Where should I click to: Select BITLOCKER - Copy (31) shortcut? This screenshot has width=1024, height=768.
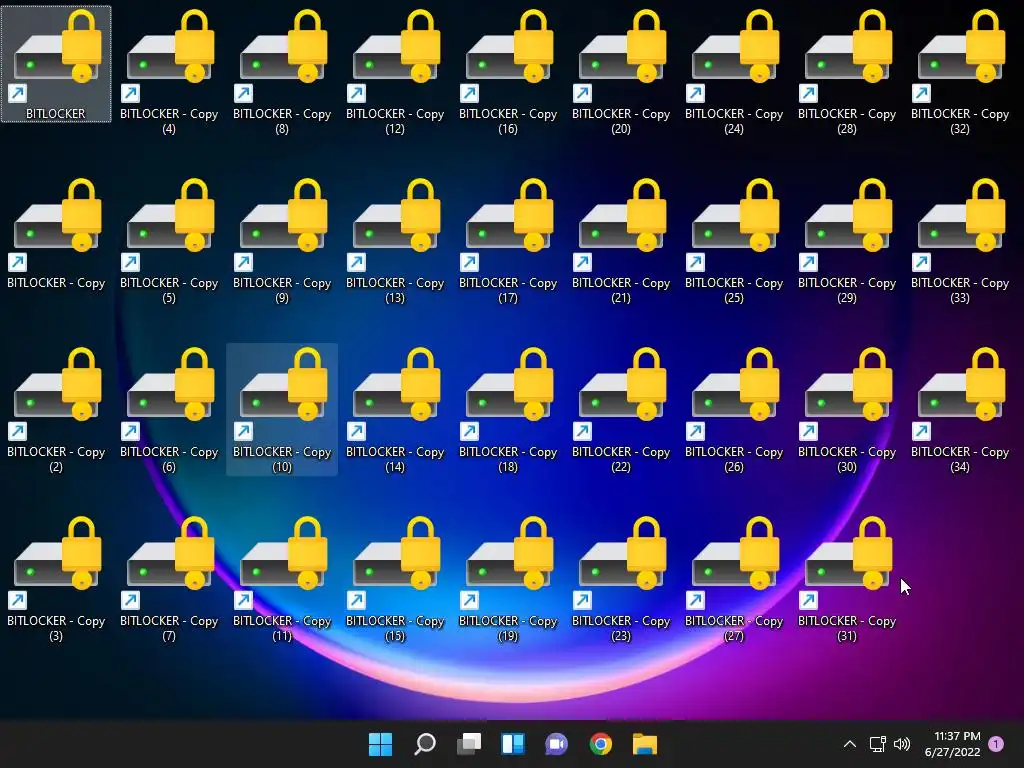click(847, 579)
